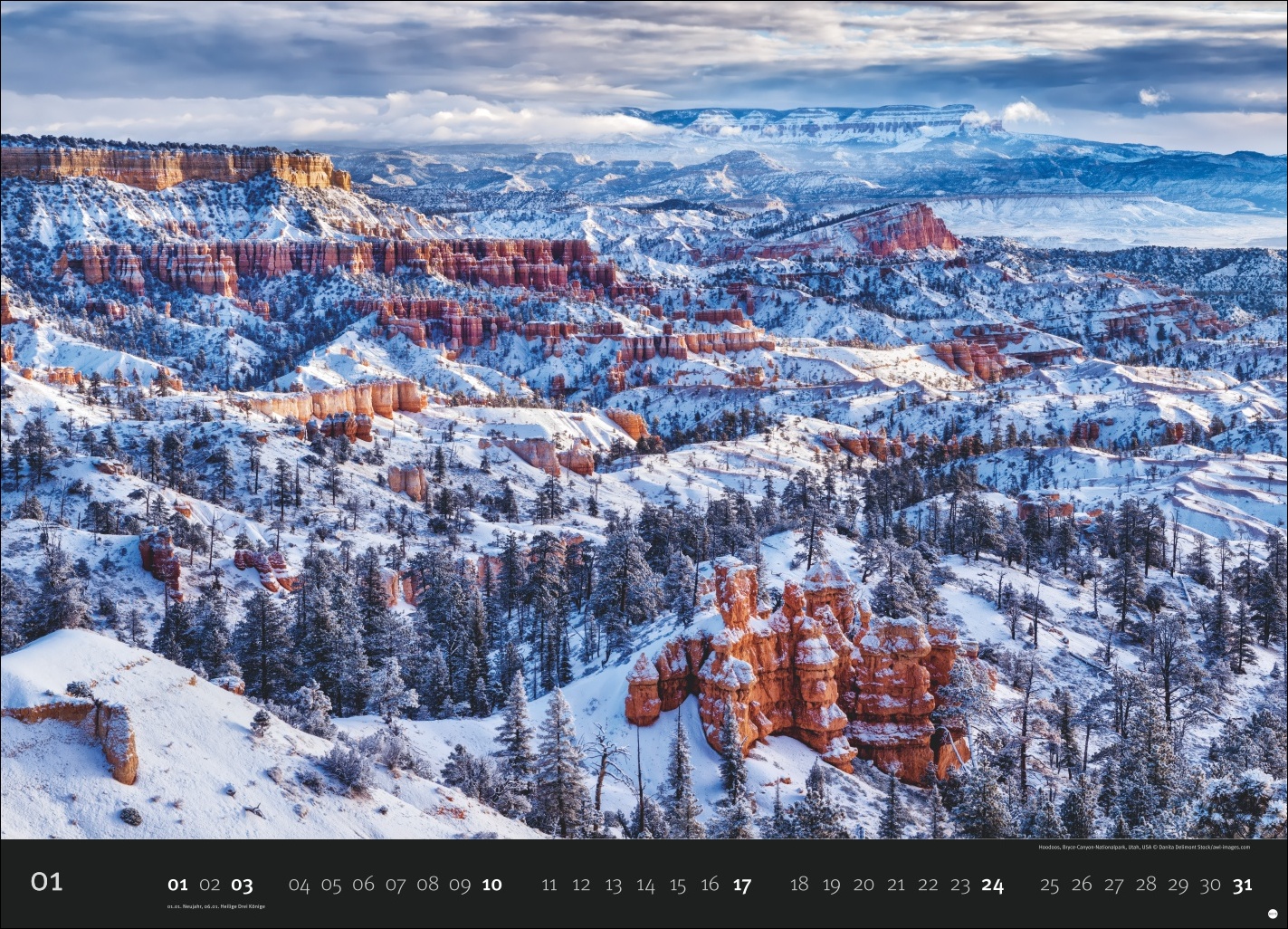Select date 13 in the calendar row
Viewport: 1288px width, 929px height.
(613, 885)
